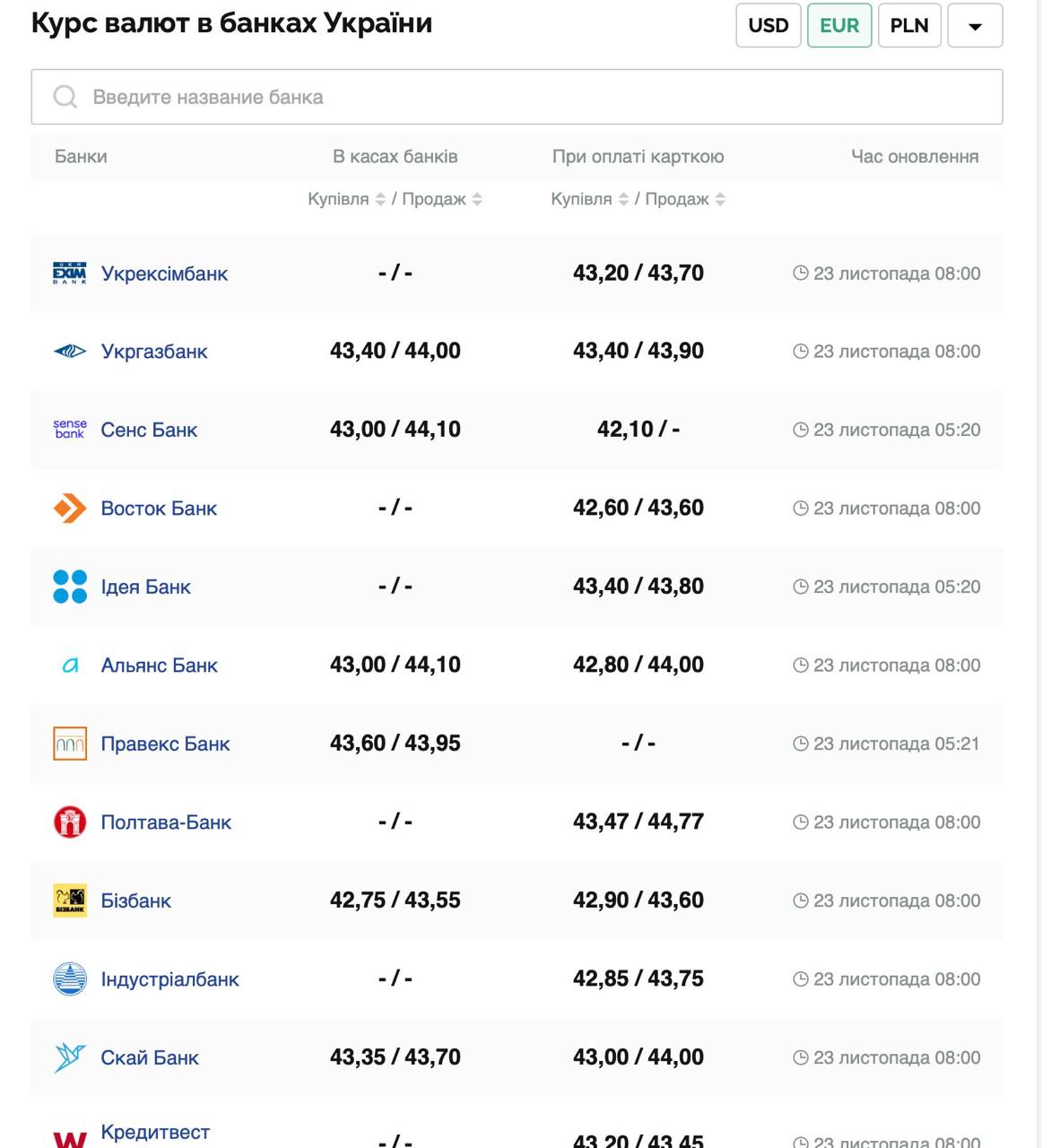Click the Ідея Банк blue dots logo
Viewport: 1042px width, 1148px height.
coord(70,587)
